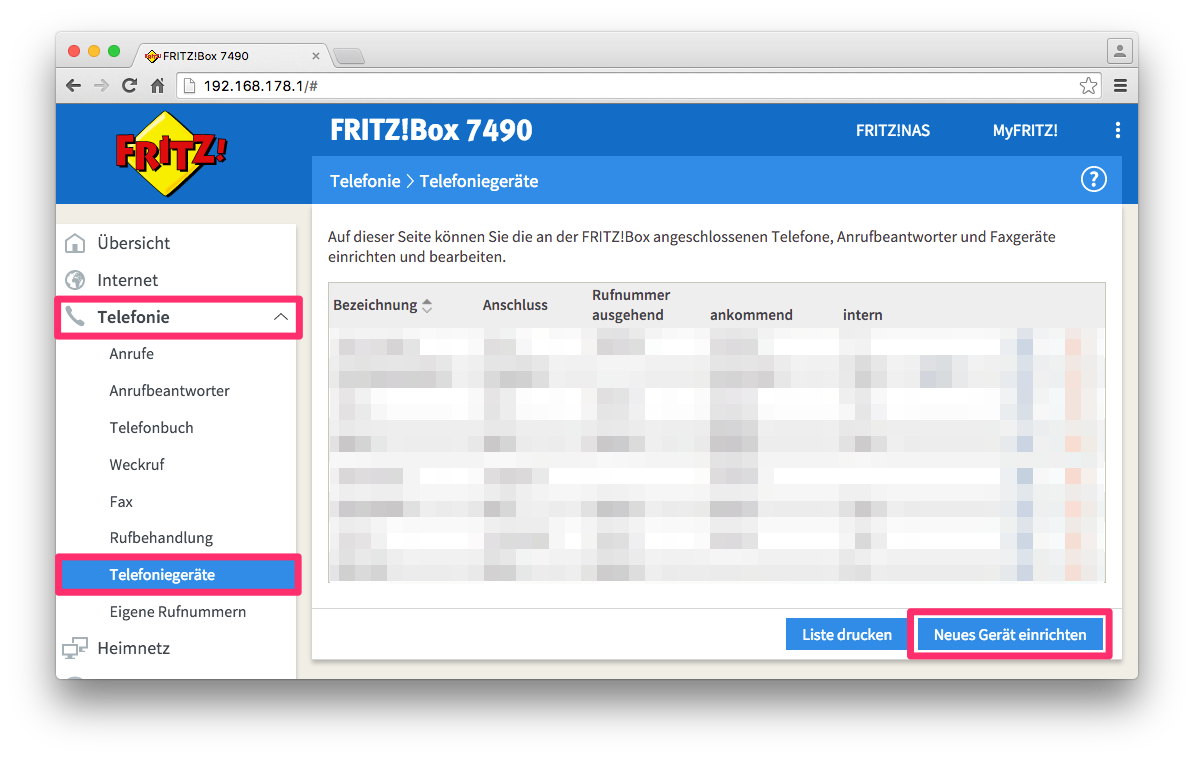This screenshot has width=1194, height=759.
Task: Open the three-dot menu in header
Action: click(x=1117, y=130)
